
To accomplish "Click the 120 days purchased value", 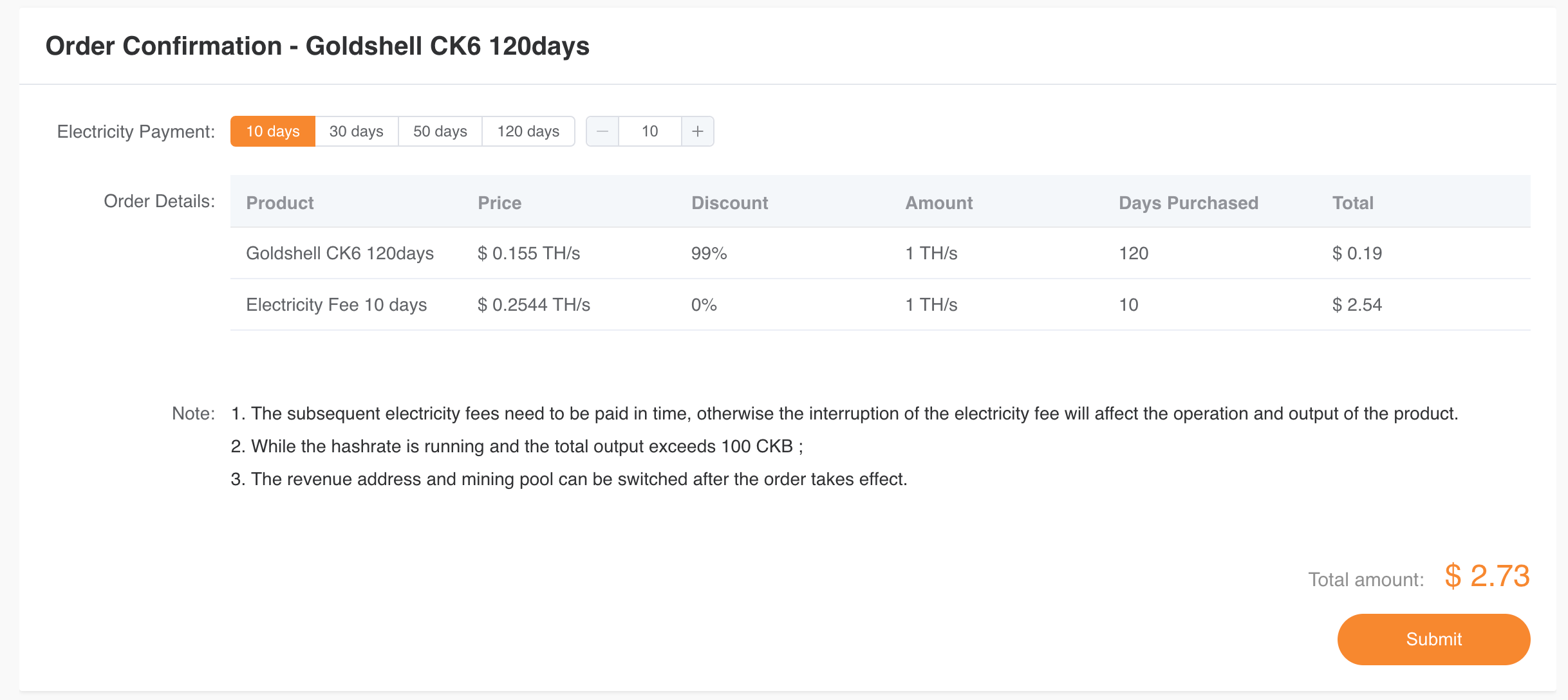I will tap(1134, 253).
